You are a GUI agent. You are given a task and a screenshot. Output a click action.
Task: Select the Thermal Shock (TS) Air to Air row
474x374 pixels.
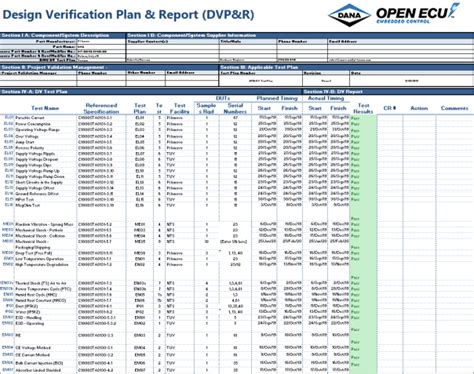click(41, 283)
